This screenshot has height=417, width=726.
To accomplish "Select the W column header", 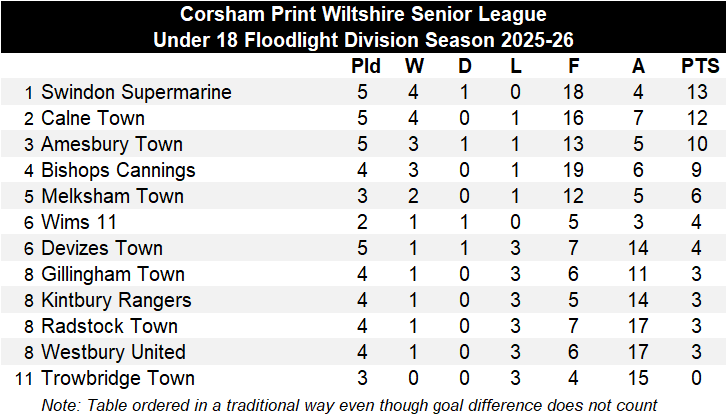I will pyautogui.click(x=414, y=67).
